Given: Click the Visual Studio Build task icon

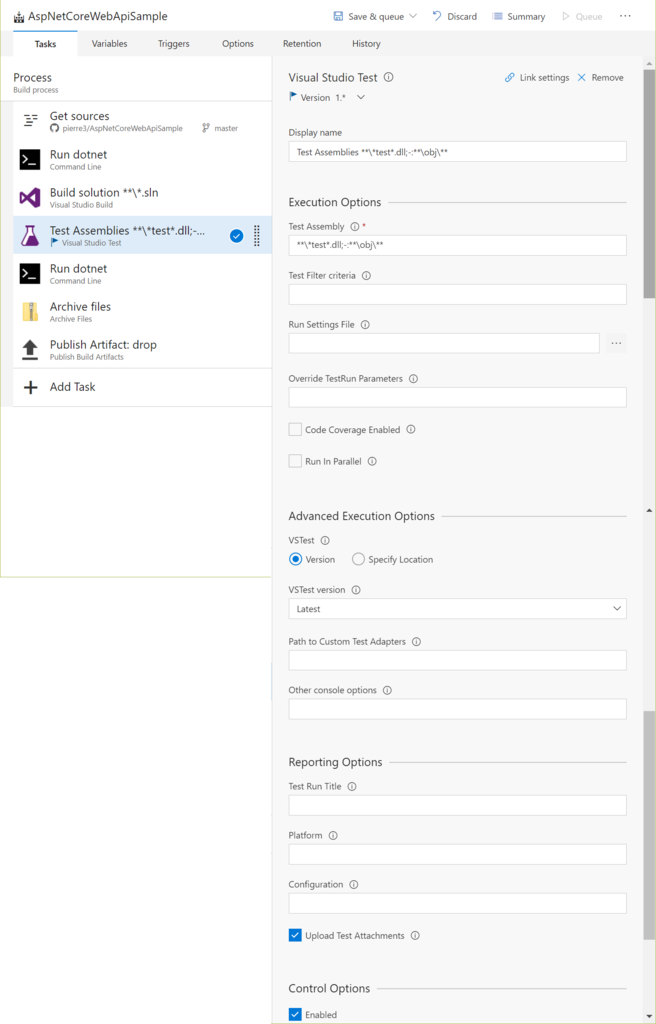Looking at the screenshot, I should click(x=30, y=197).
